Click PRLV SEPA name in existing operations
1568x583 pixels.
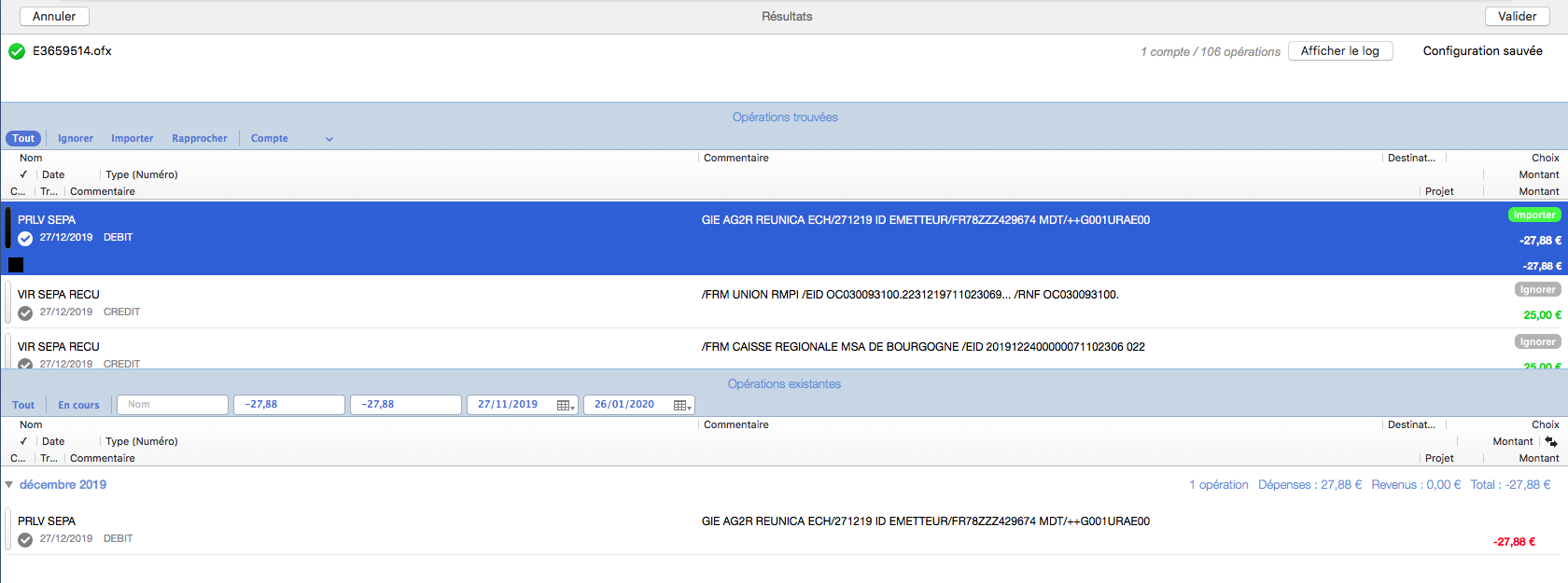pos(47,521)
